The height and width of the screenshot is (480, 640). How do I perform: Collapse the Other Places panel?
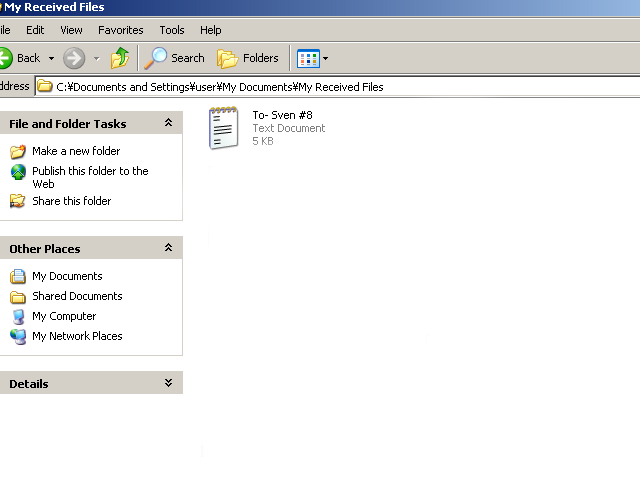(168, 248)
